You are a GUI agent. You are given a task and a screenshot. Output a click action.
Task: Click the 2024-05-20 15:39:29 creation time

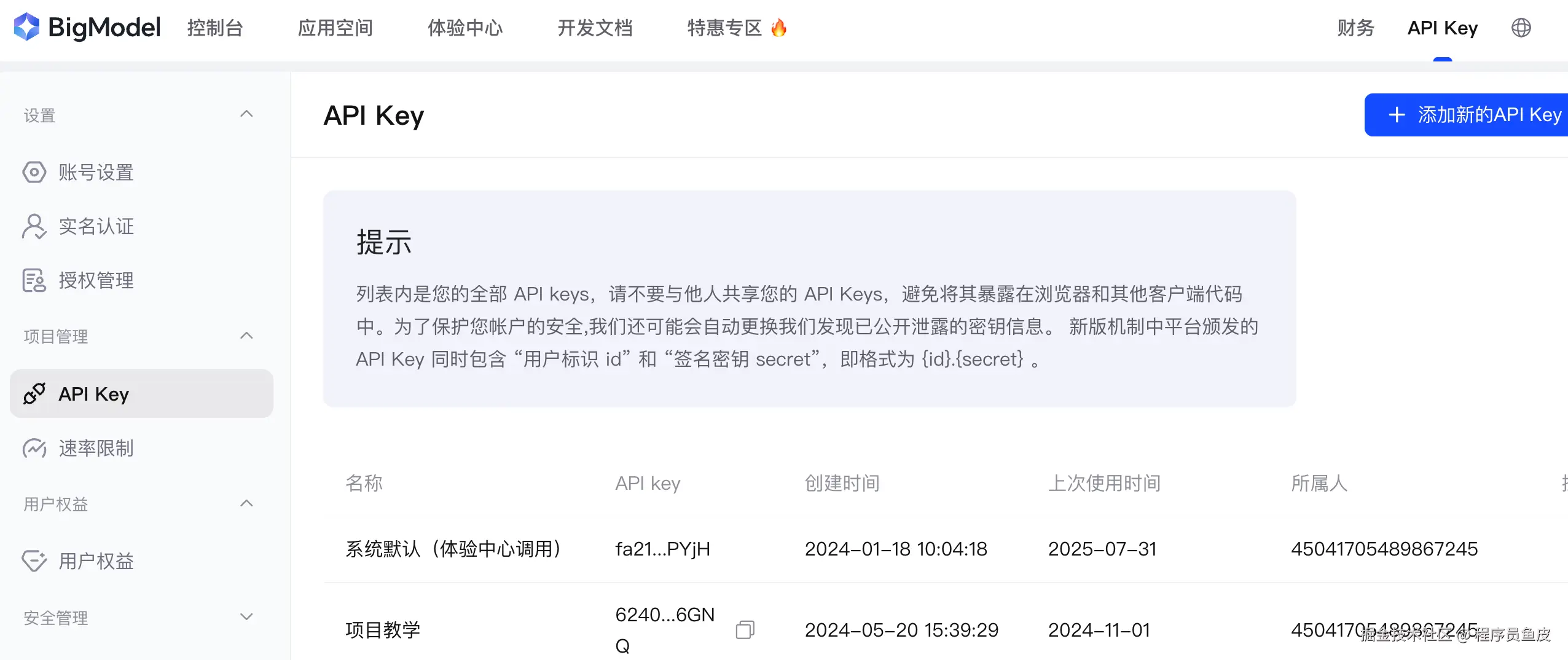[901, 630]
